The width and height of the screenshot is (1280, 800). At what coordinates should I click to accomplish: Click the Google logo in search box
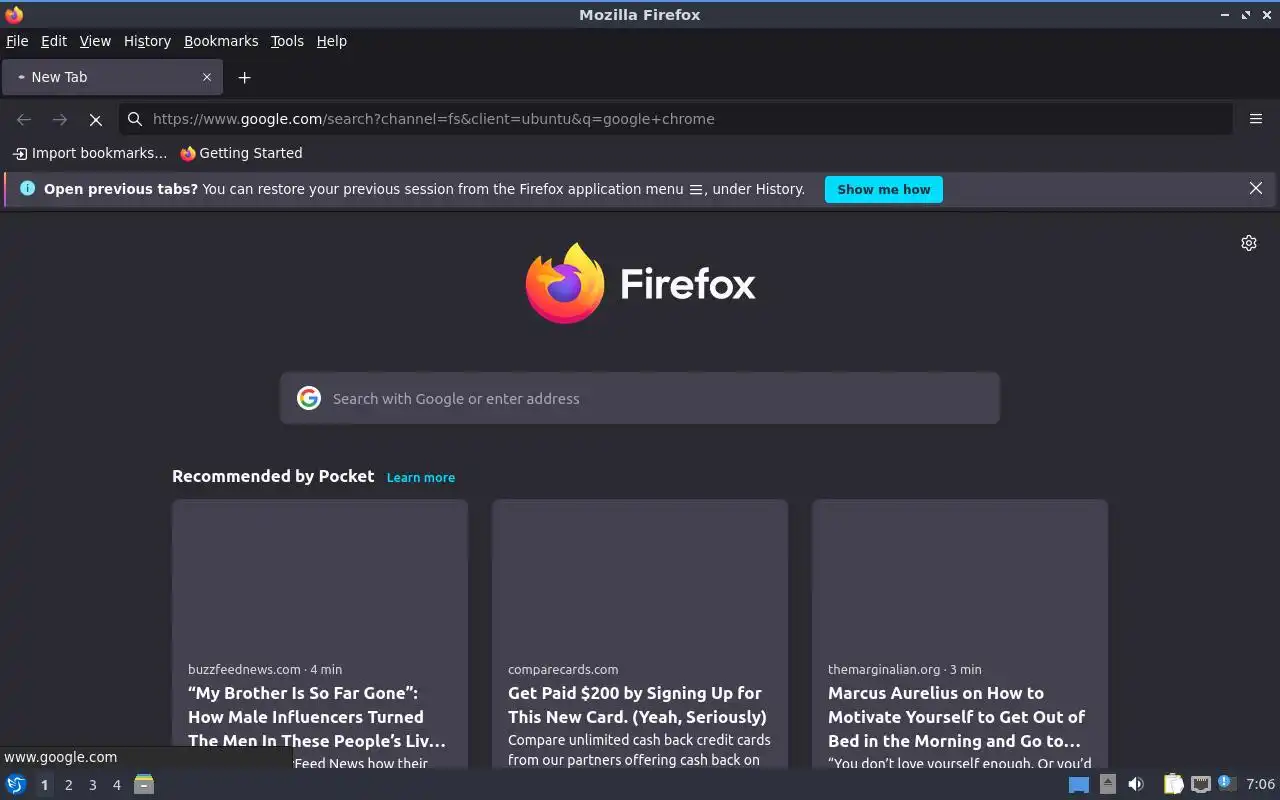point(309,398)
